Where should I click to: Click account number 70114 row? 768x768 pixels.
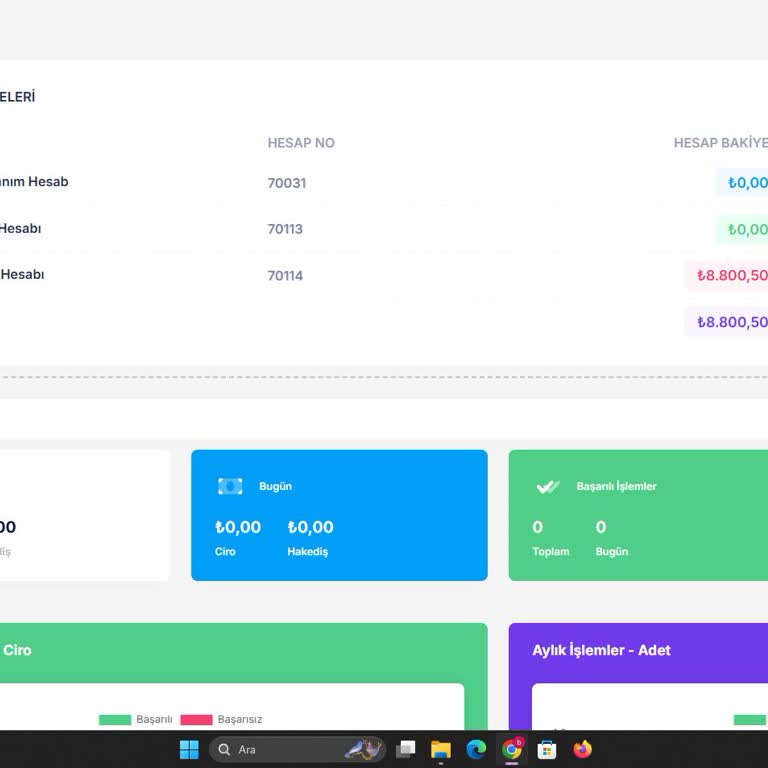(x=285, y=276)
